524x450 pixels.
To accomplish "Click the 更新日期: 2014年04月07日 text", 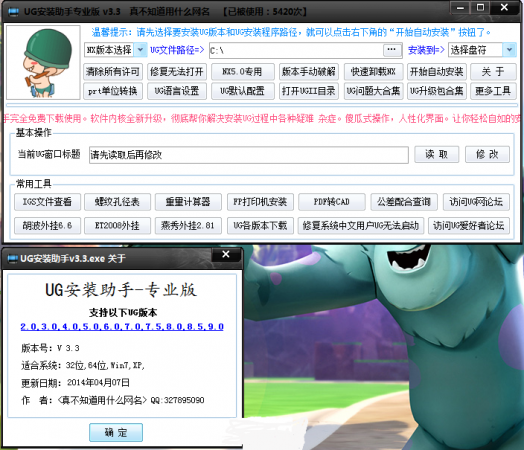I will pyautogui.click(x=75, y=383).
